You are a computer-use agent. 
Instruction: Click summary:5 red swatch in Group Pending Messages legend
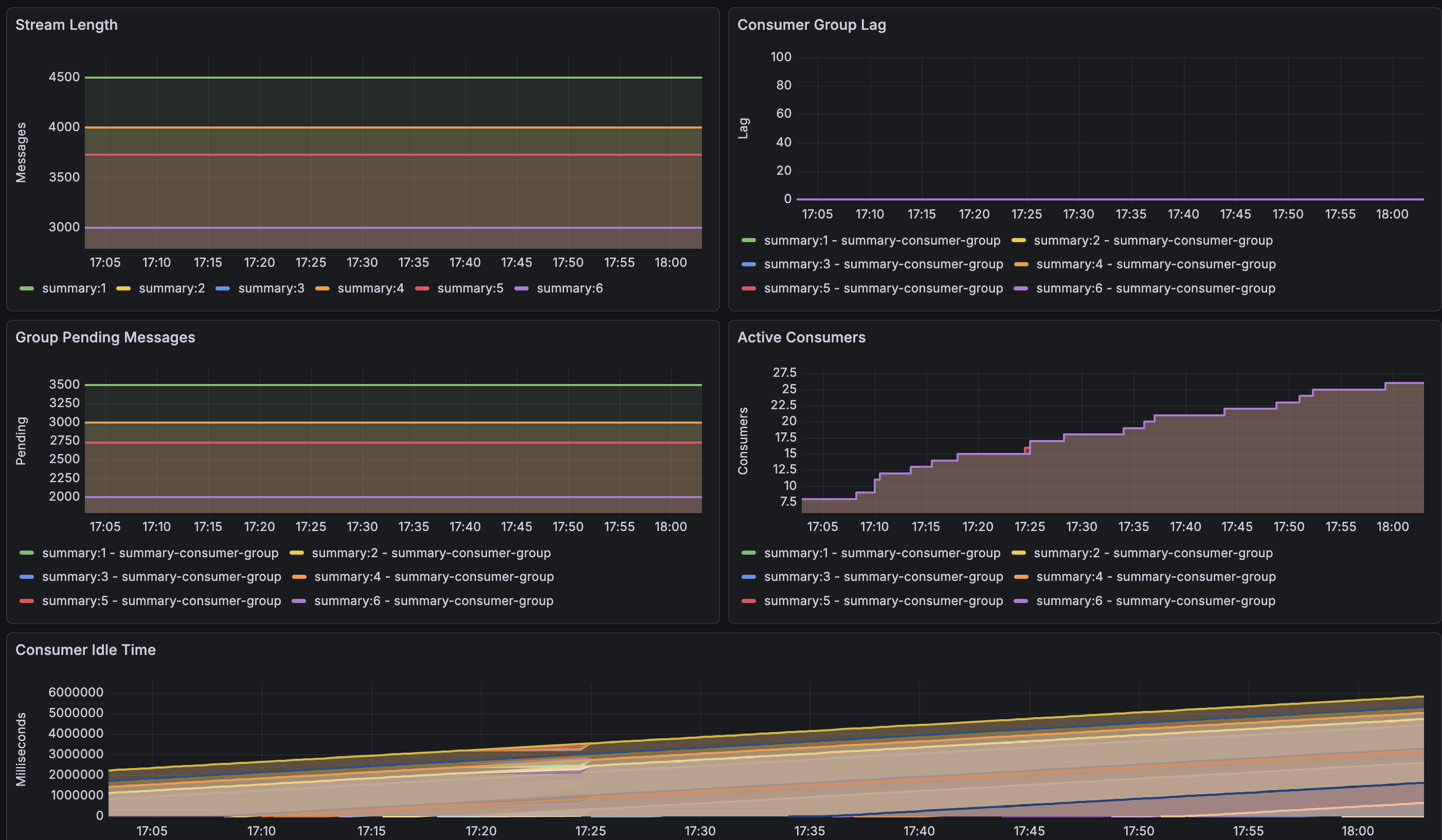tap(27, 601)
